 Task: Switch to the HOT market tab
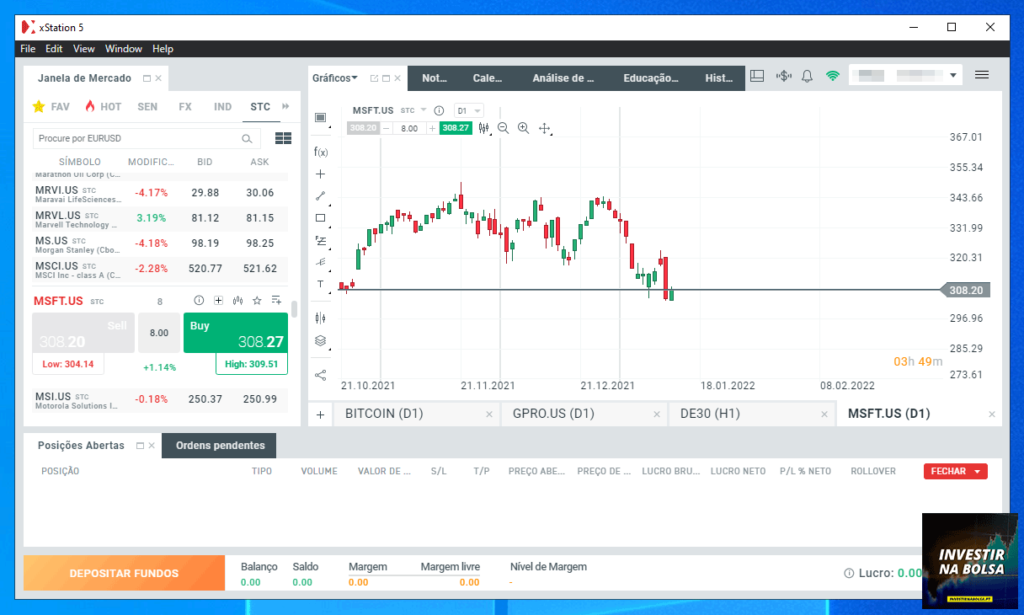click(x=104, y=106)
